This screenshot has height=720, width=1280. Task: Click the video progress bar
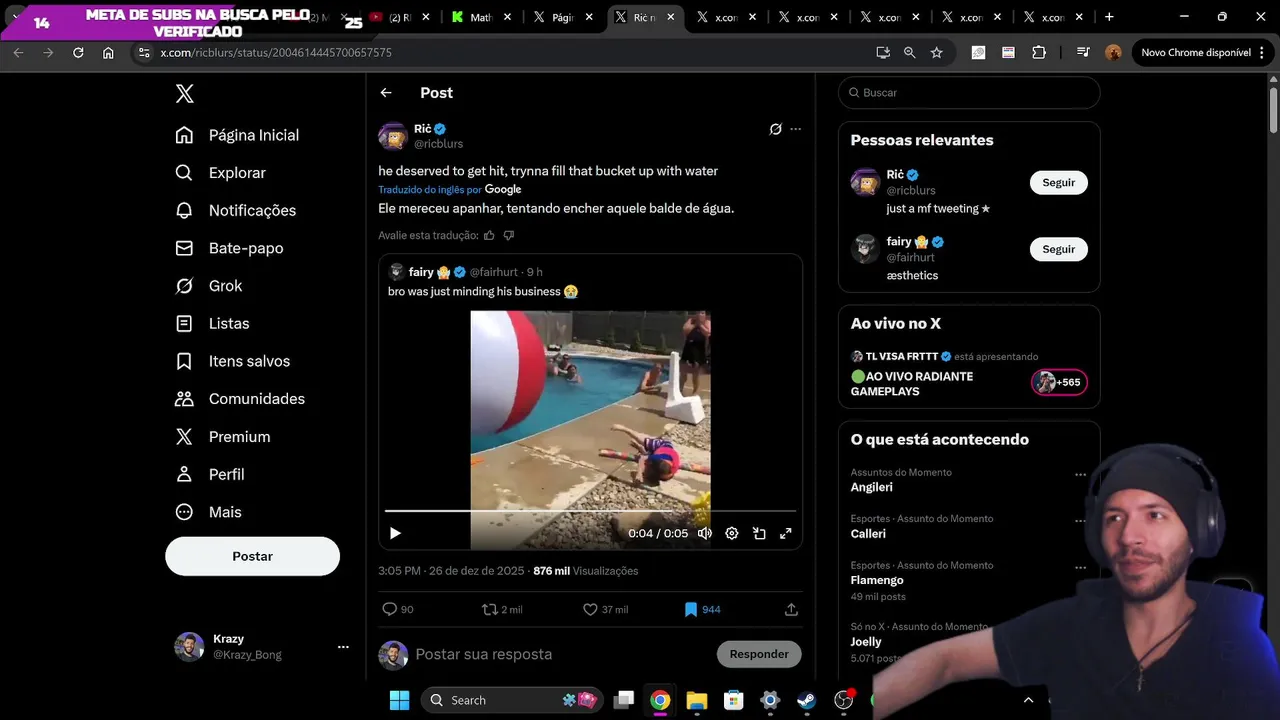click(x=590, y=511)
